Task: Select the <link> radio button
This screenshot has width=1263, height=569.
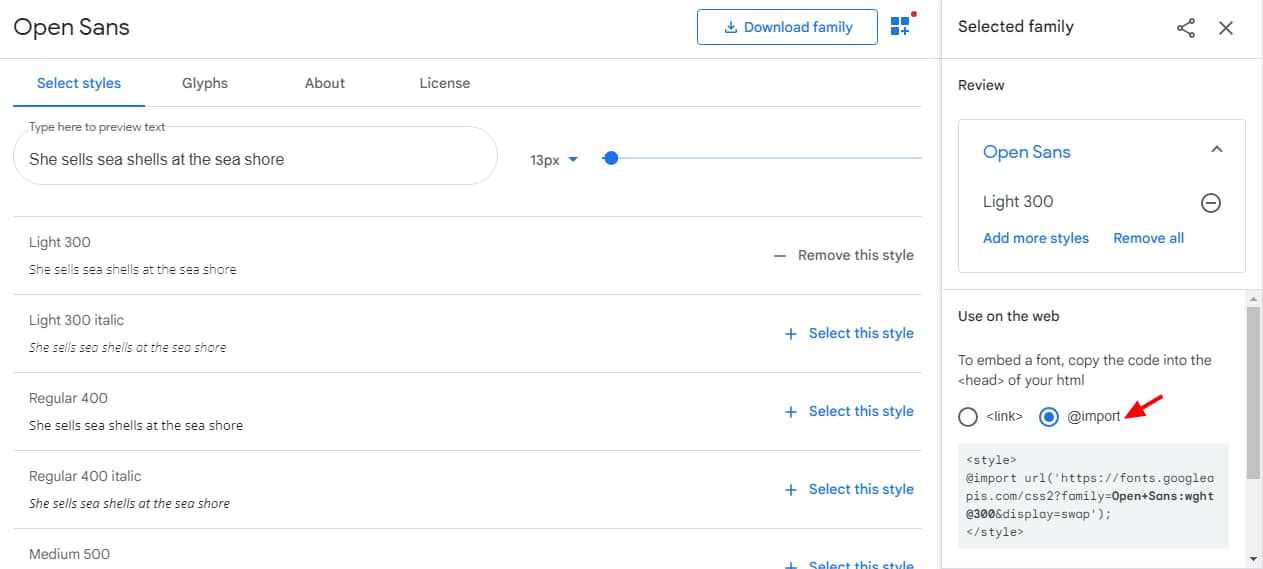Action: pos(968,417)
